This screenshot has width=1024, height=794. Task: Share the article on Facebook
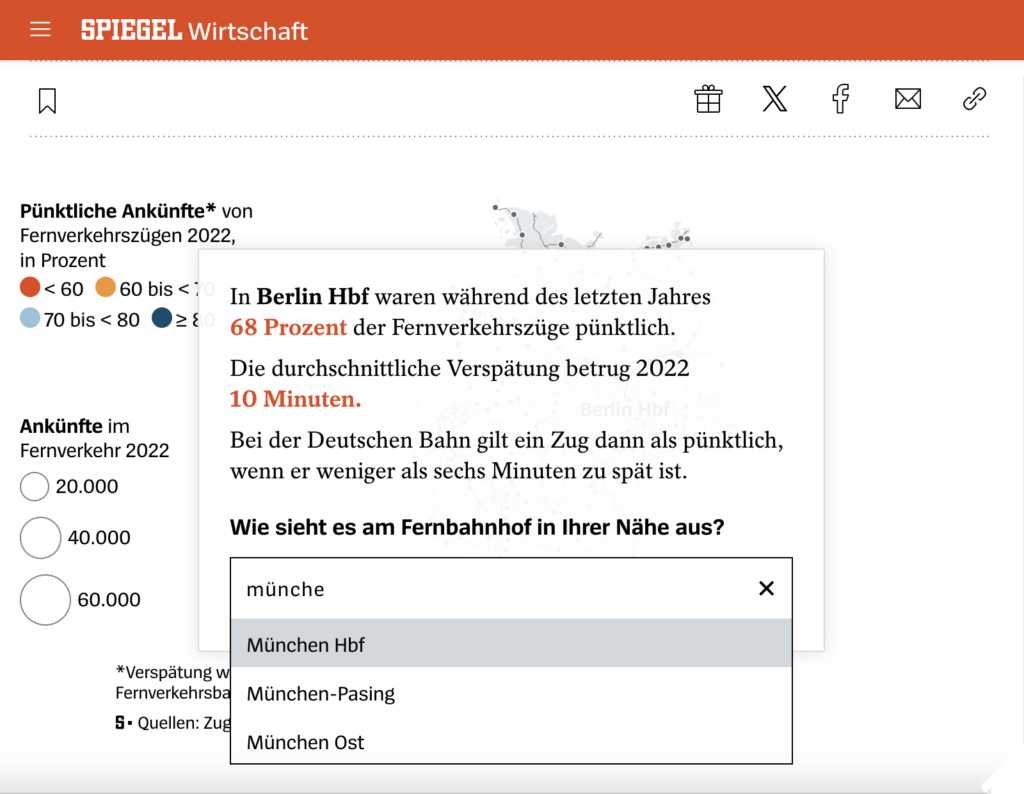coord(841,99)
